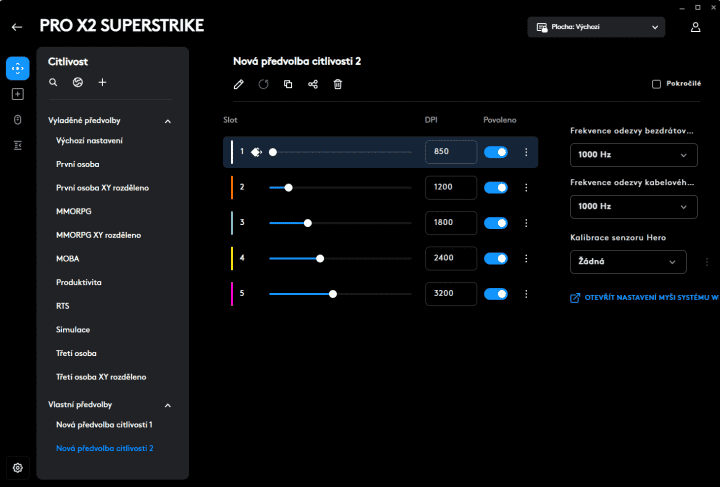The width and height of the screenshot is (720, 487).
Task: Open more options for slot 5
Action: point(526,294)
